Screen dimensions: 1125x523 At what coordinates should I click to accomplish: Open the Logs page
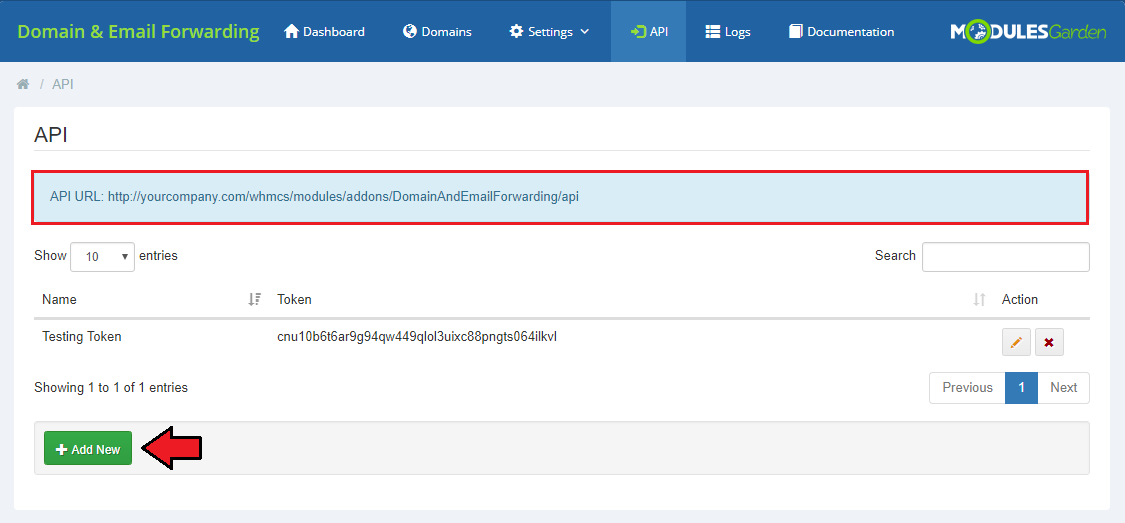(x=728, y=32)
